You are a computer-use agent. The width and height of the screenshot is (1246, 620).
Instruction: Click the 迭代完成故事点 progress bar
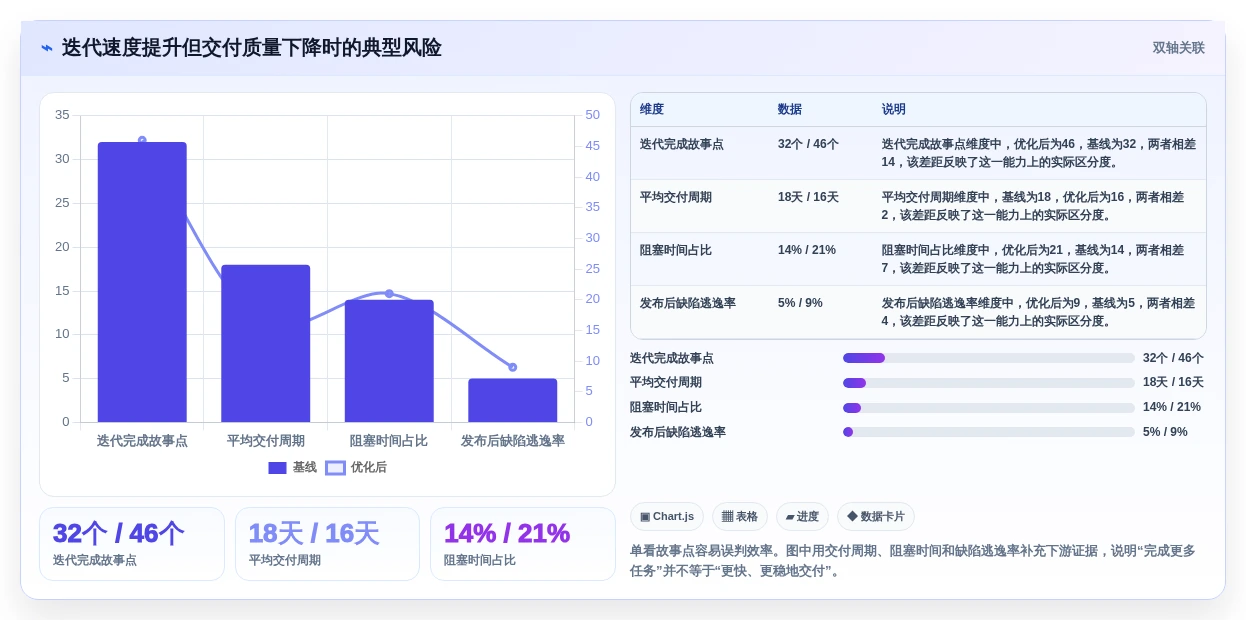(989, 358)
